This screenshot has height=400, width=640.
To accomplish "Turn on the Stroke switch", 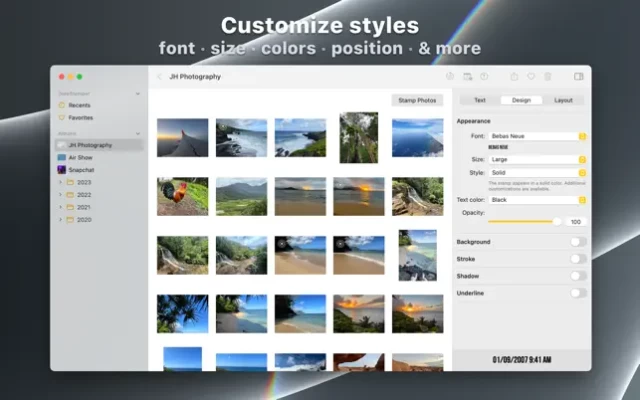I will click(577, 259).
